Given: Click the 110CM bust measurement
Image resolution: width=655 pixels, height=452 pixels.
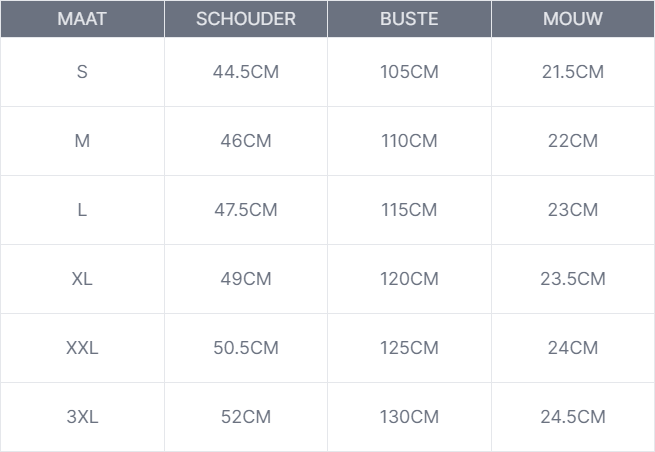Looking at the screenshot, I should click(409, 141).
